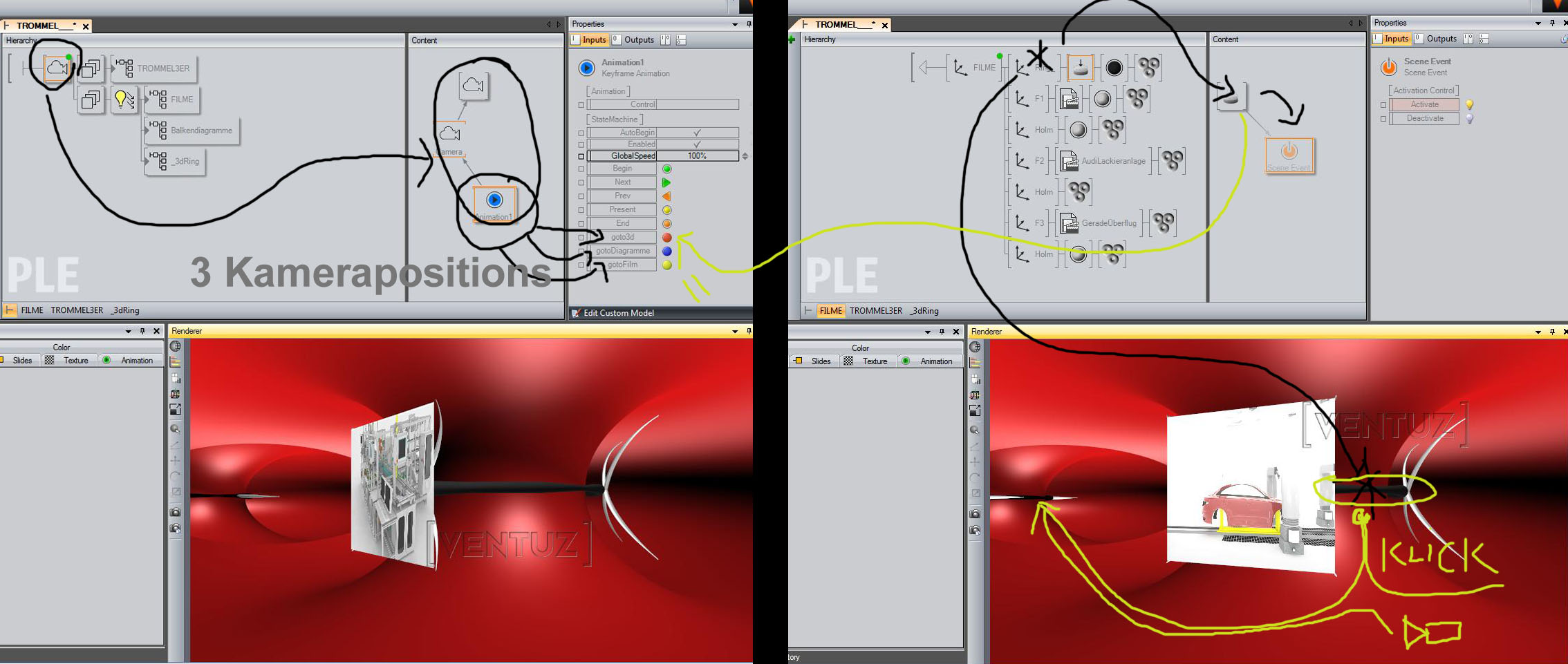Toggle the checkbox beside GlobalSpeed
This screenshot has width=1568, height=664.
coord(581,156)
